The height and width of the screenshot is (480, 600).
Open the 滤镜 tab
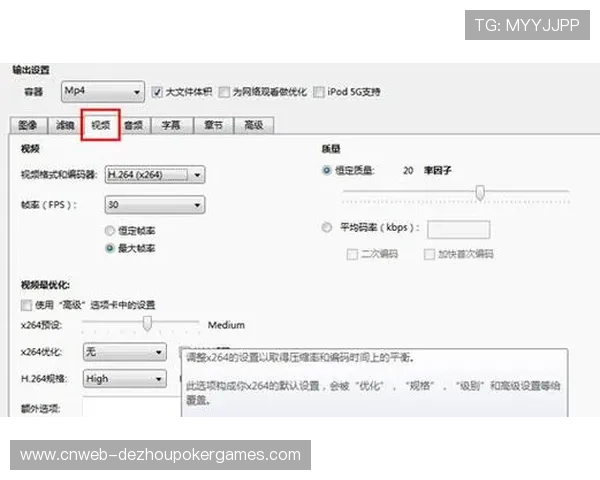(64, 125)
